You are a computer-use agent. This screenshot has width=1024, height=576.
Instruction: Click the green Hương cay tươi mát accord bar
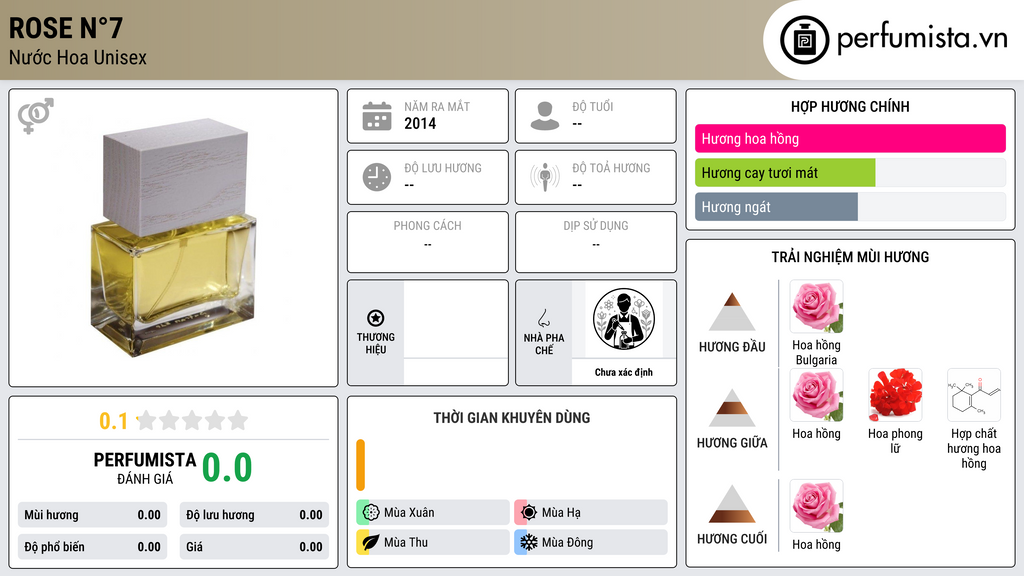[785, 172]
